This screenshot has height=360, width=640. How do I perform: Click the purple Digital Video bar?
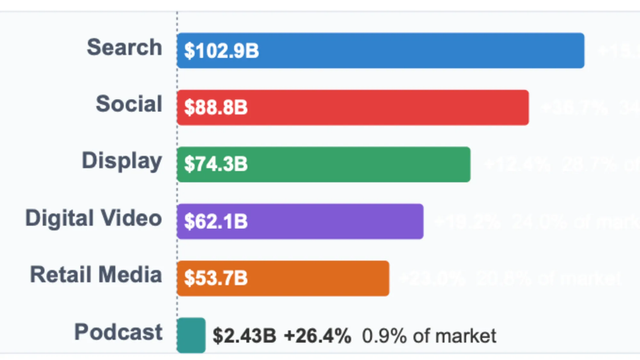click(300, 221)
